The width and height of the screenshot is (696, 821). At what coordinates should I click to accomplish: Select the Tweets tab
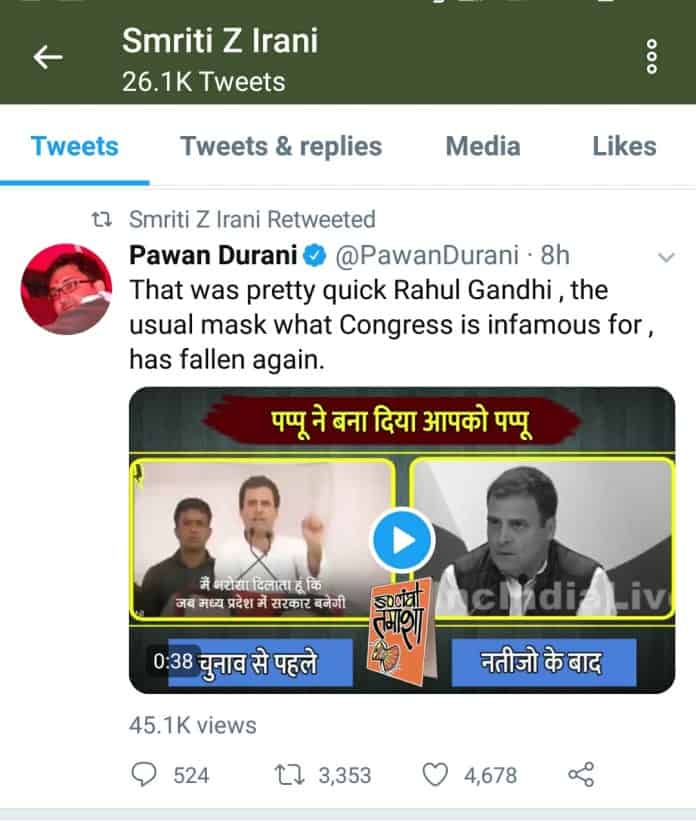tap(75, 146)
